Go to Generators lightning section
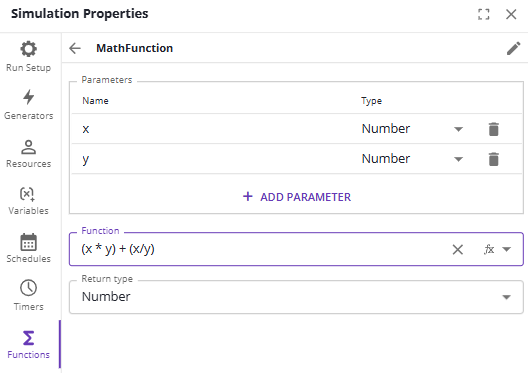This screenshot has height=373, width=528. (29, 105)
